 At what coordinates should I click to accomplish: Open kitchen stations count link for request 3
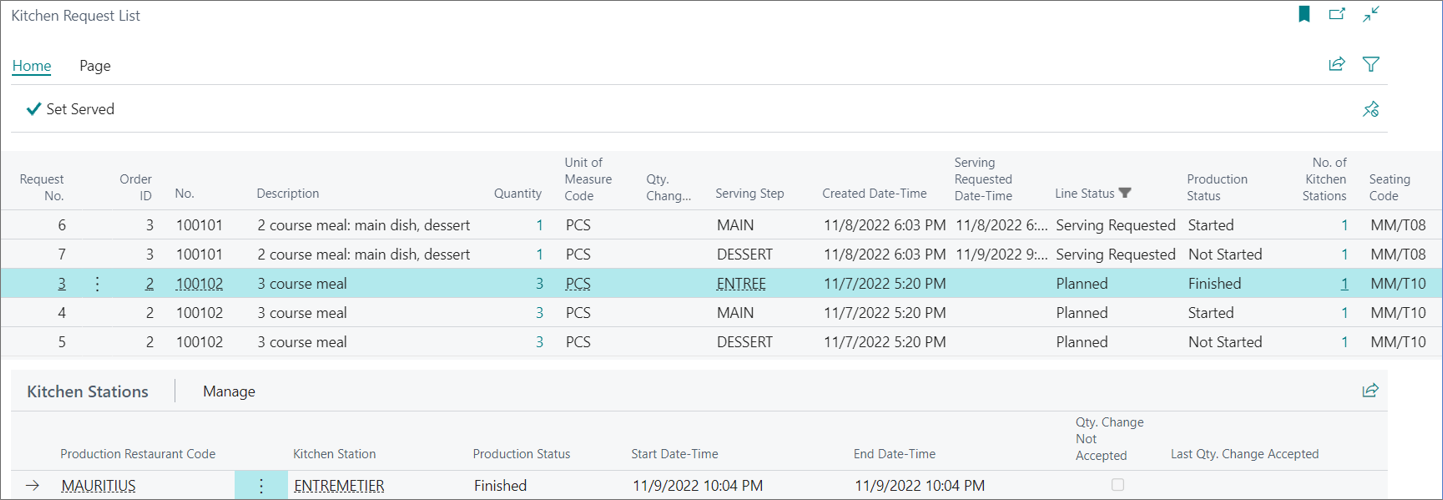(1344, 284)
